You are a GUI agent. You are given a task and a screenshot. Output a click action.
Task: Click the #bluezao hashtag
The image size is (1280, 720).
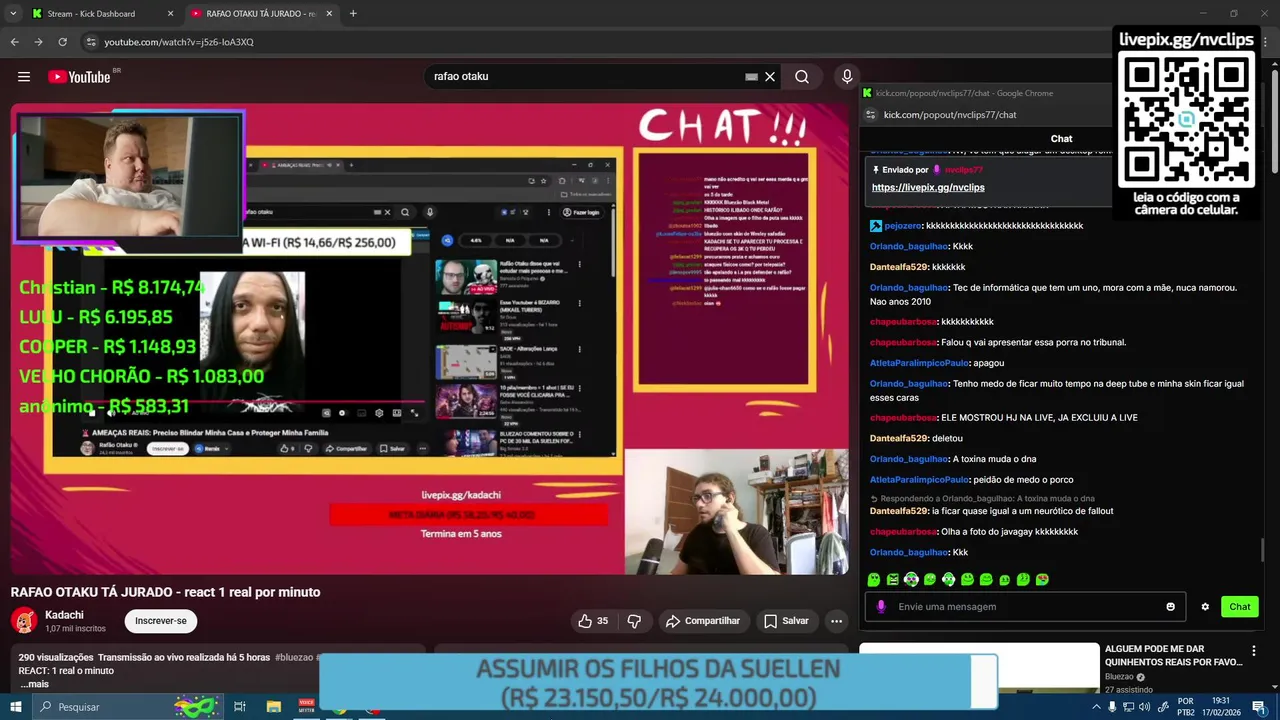tap(296, 657)
